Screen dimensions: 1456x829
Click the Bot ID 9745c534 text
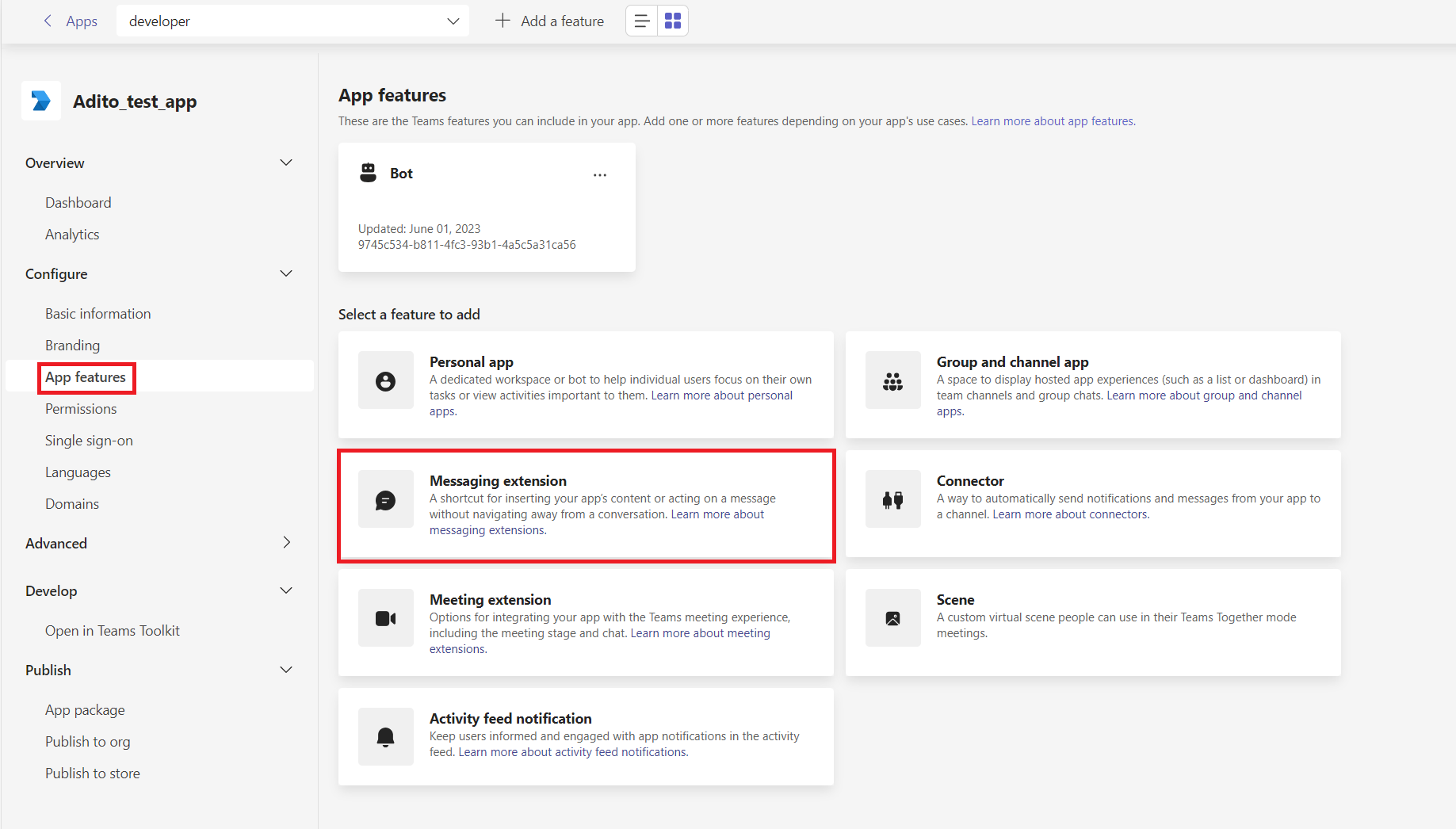point(467,245)
